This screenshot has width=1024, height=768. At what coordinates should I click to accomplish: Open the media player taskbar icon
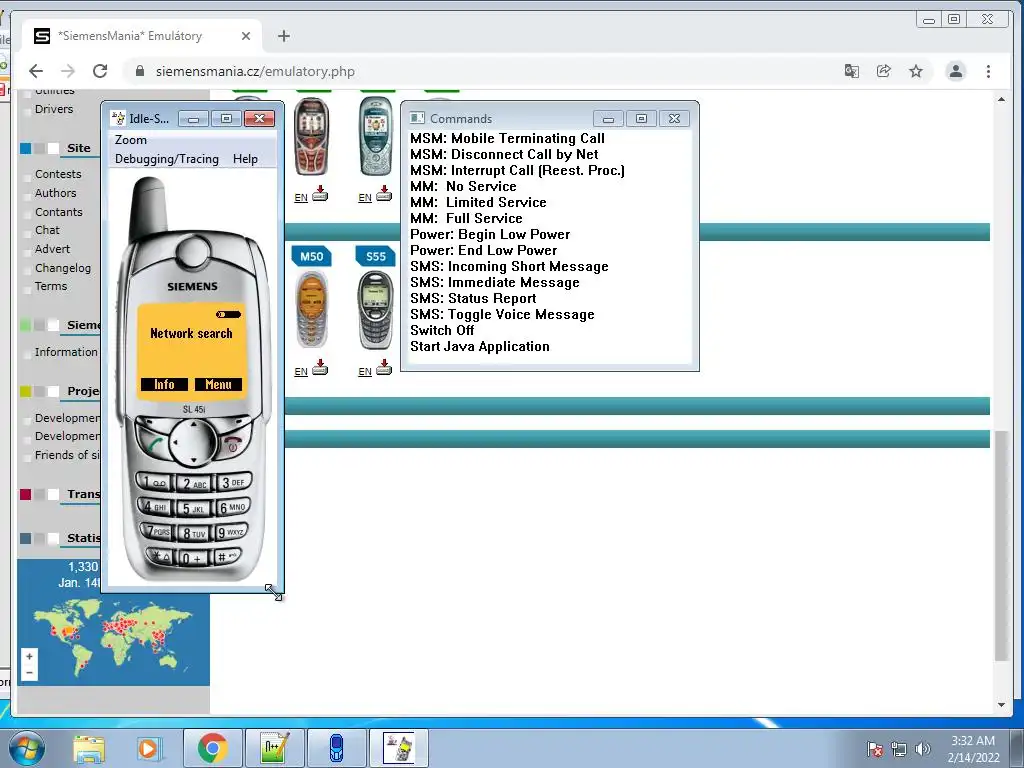coord(148,748)
